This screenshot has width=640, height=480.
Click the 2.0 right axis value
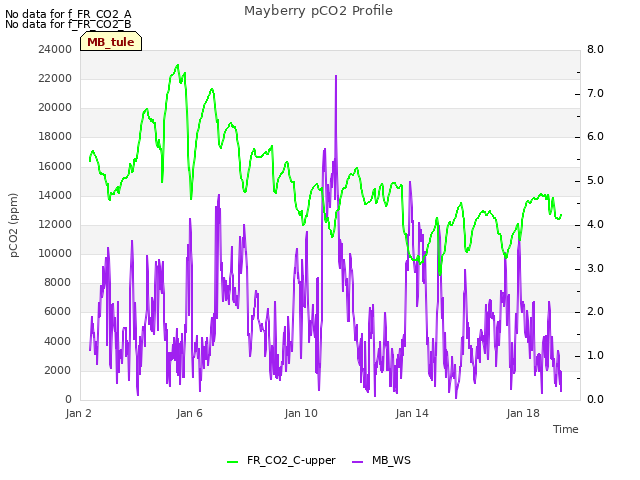coord(595,311)
